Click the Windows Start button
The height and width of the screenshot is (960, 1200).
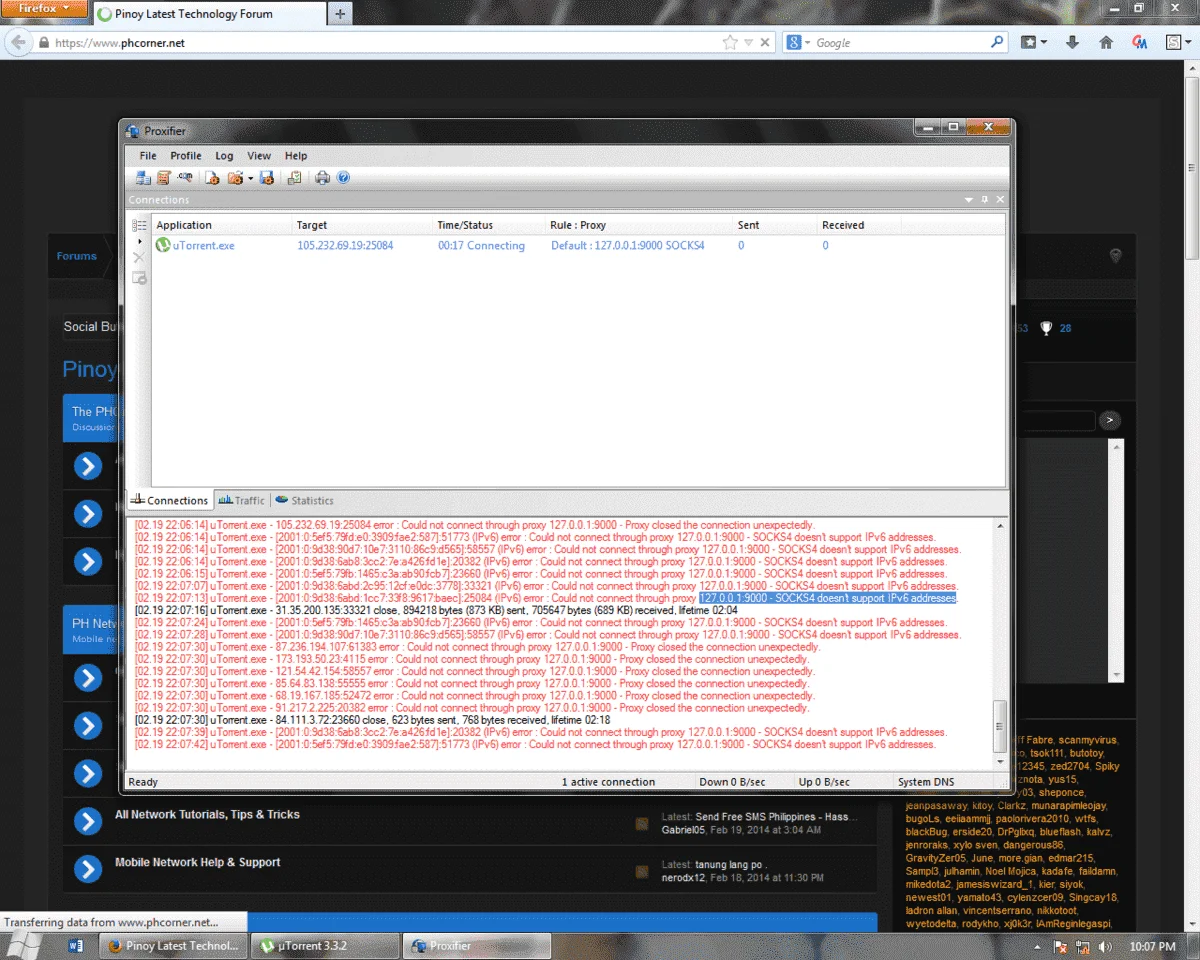(x=25, y=945)
